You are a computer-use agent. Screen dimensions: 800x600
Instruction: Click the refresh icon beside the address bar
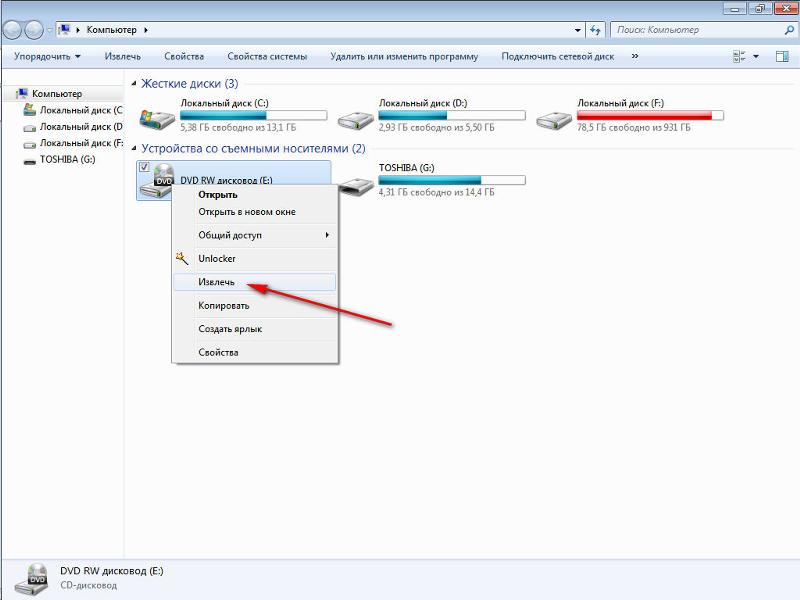pos(595,30)
